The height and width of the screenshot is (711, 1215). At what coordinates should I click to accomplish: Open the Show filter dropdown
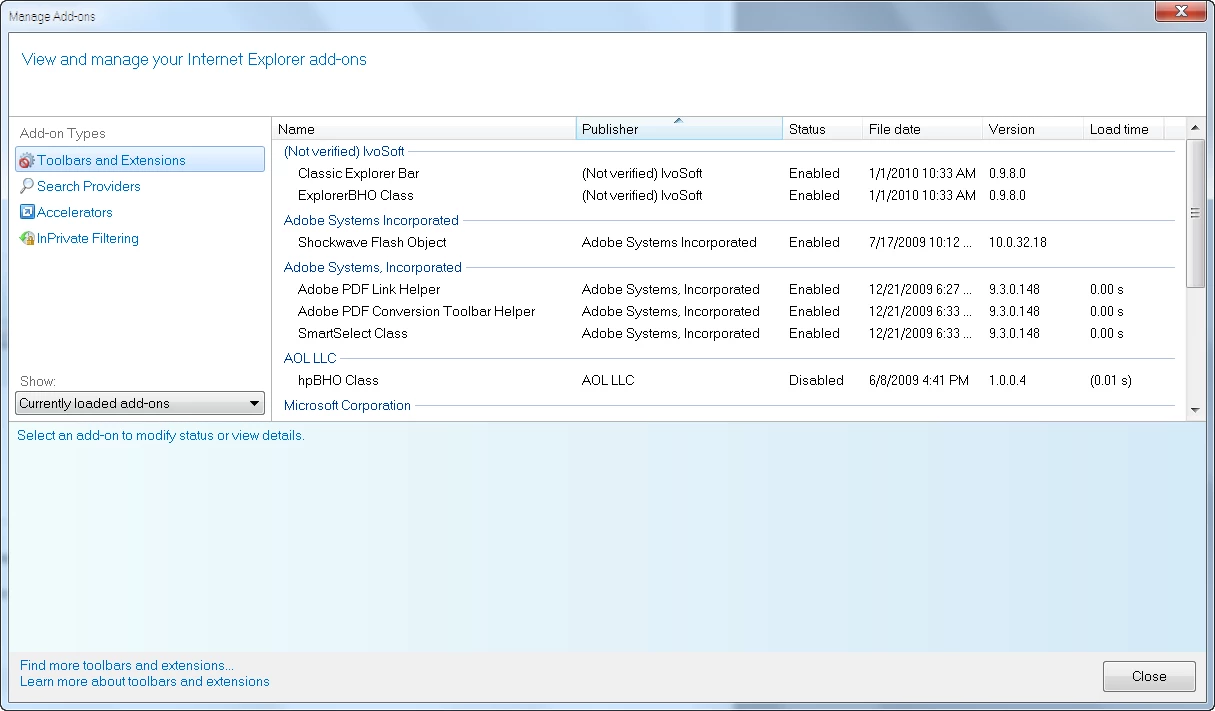[140, 404]
